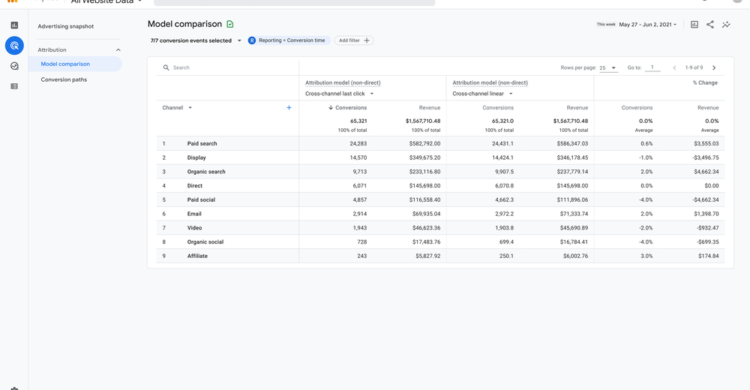Image resolution: width=750 pixels, height=390 pixels.
Task: Go to previous page of table rows
Action: click(674, 68)
